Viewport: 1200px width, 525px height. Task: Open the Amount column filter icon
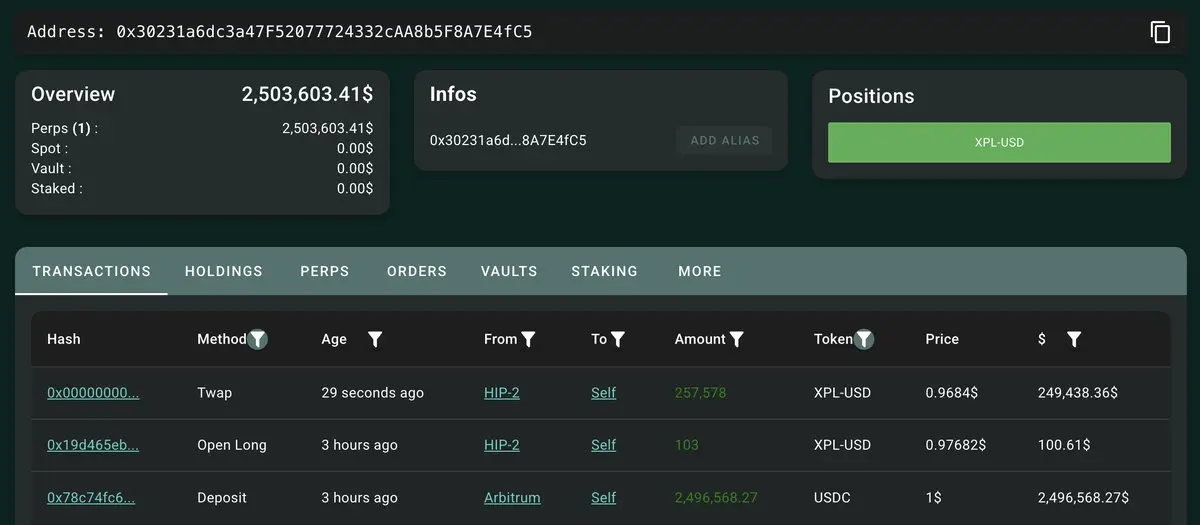(736, 339)
